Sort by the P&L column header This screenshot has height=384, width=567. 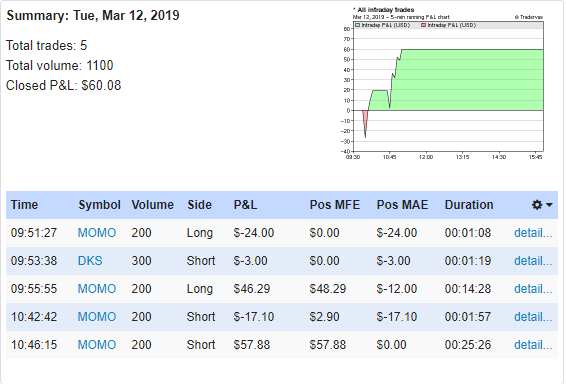(245, 205)
